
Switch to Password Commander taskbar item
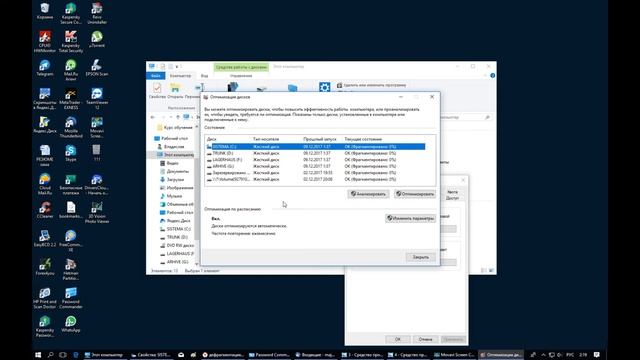(x=269, y=355)
